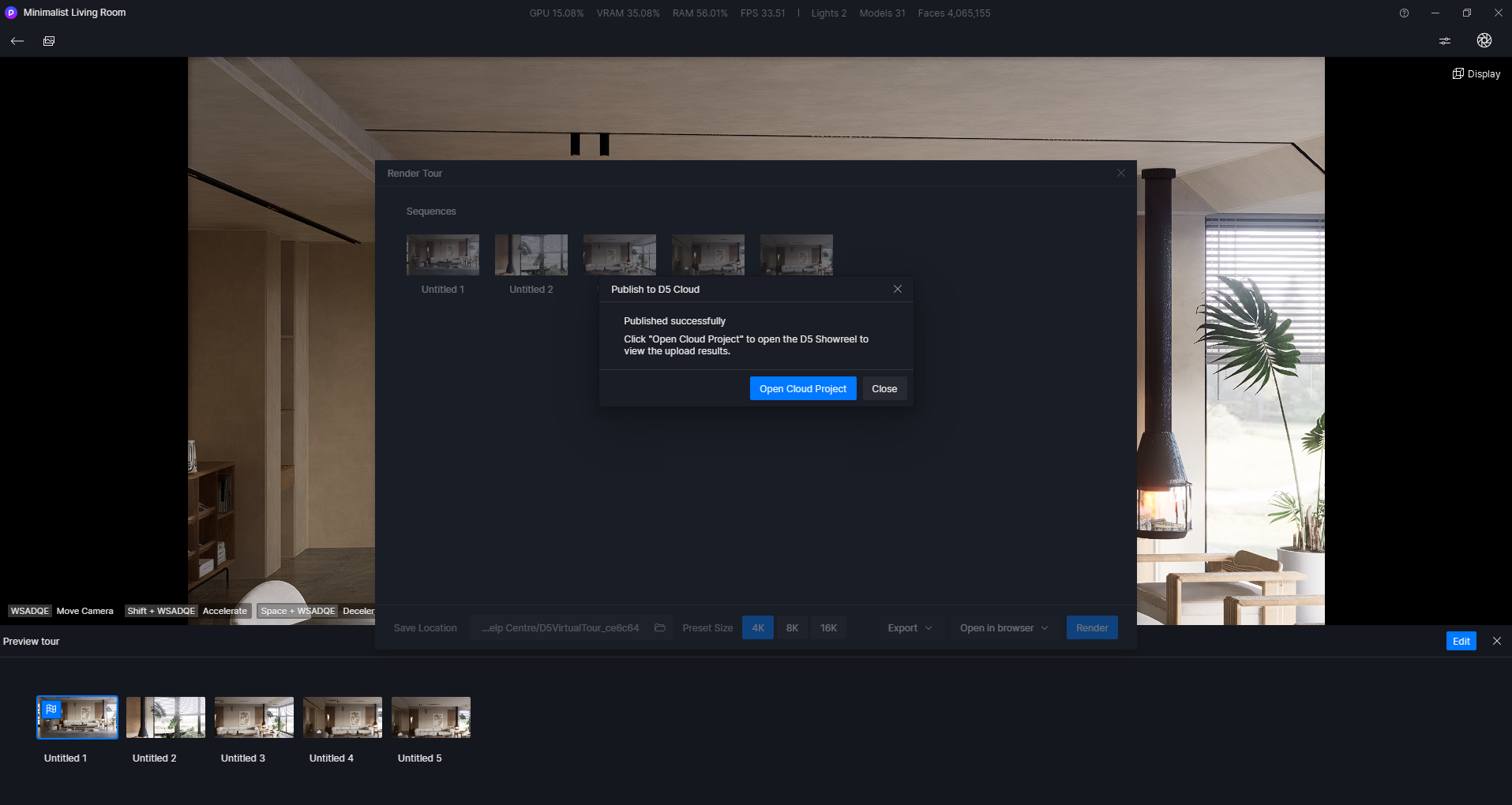Viewport: 1512px width, 805px height.
Task: Click the aperture render icon at top right
Action: click(x=1484, y=40)
